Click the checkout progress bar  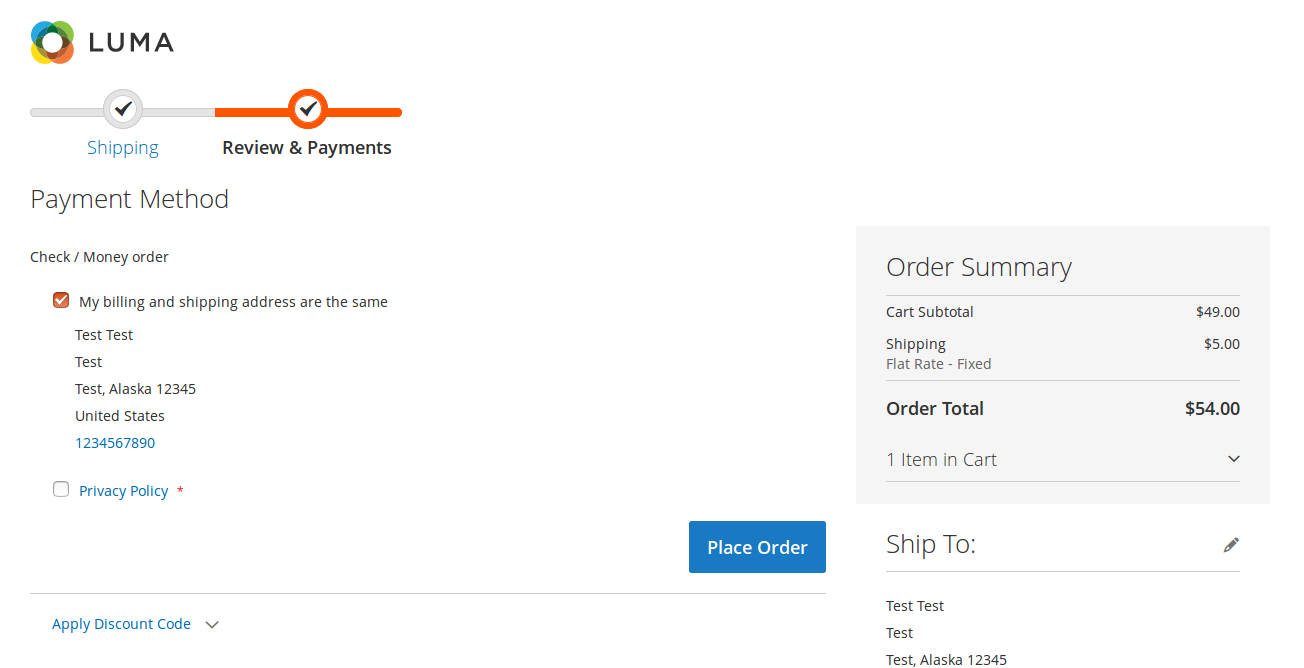[x=214, y=111]
